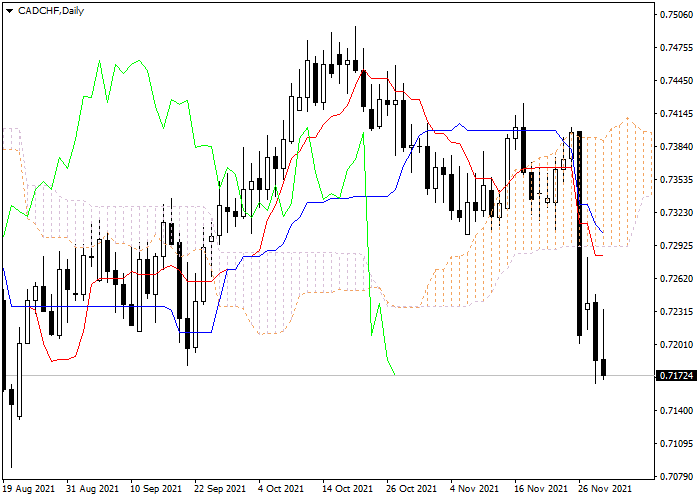Select the 31 Aug 2021 date label
The image size is (700, 500).
[x=91, y=489]
